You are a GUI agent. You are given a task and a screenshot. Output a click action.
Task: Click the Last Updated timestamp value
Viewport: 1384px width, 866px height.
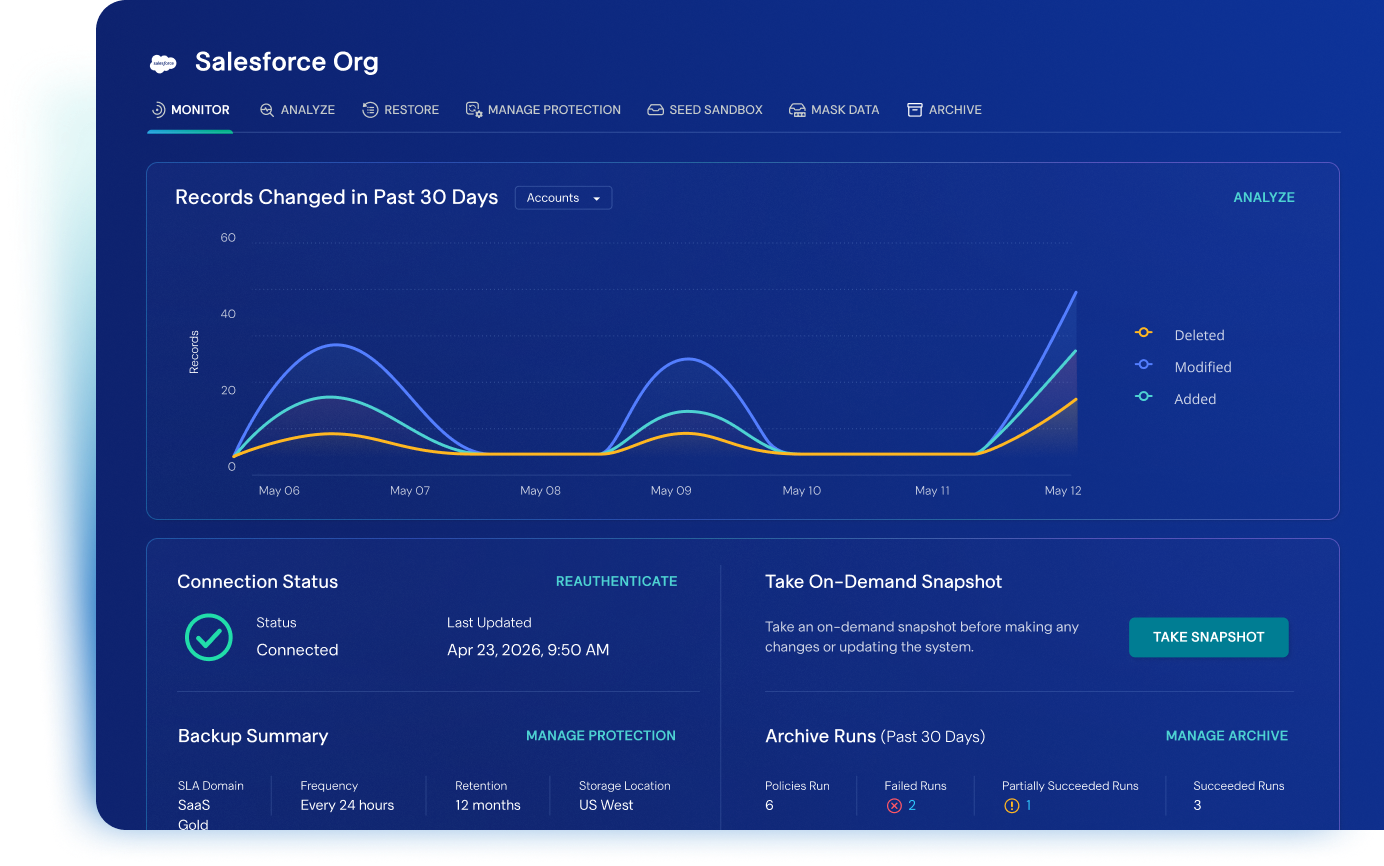click(528, 650)
